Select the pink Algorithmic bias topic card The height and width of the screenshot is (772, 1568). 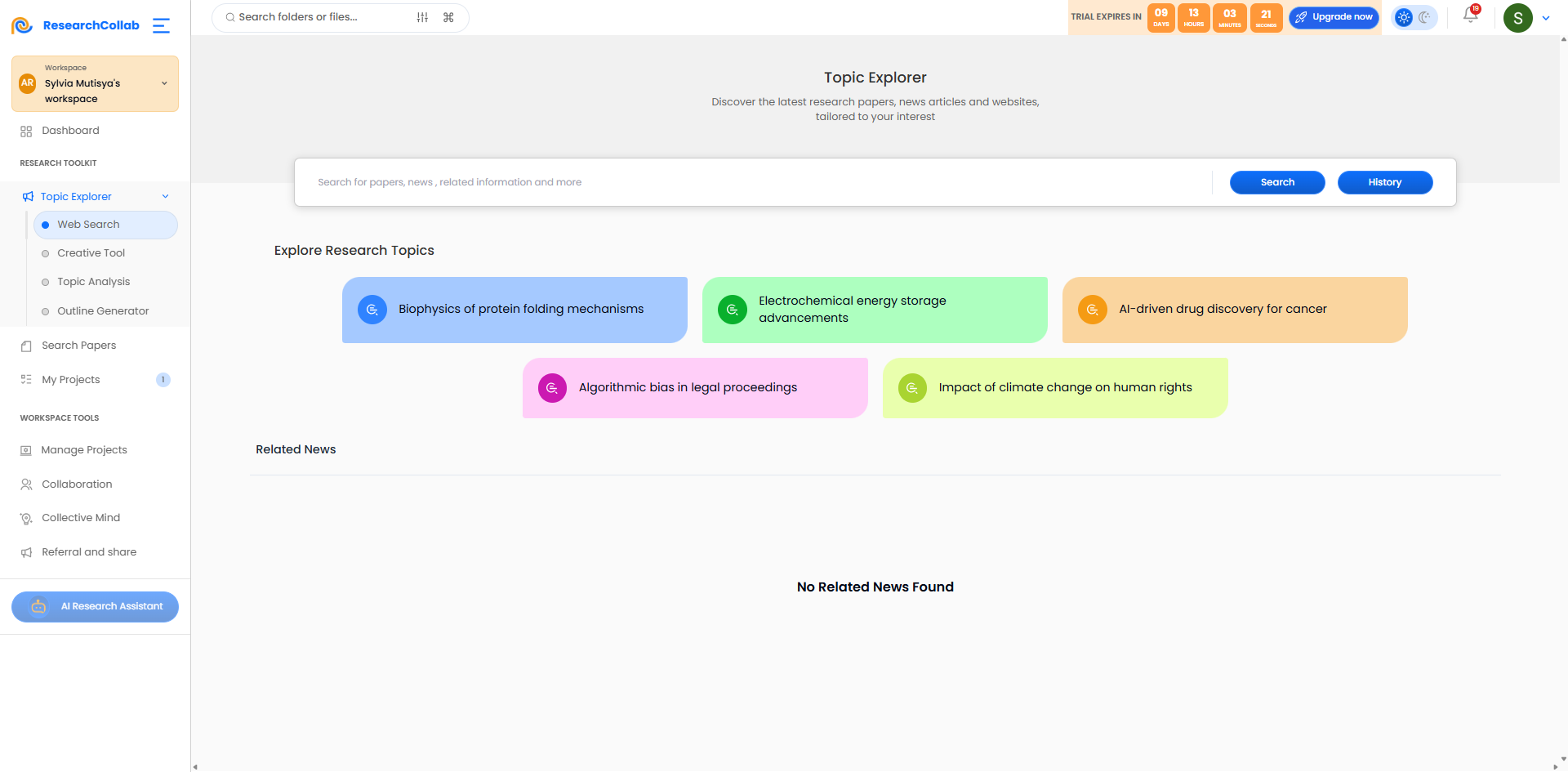coord(695,388)
